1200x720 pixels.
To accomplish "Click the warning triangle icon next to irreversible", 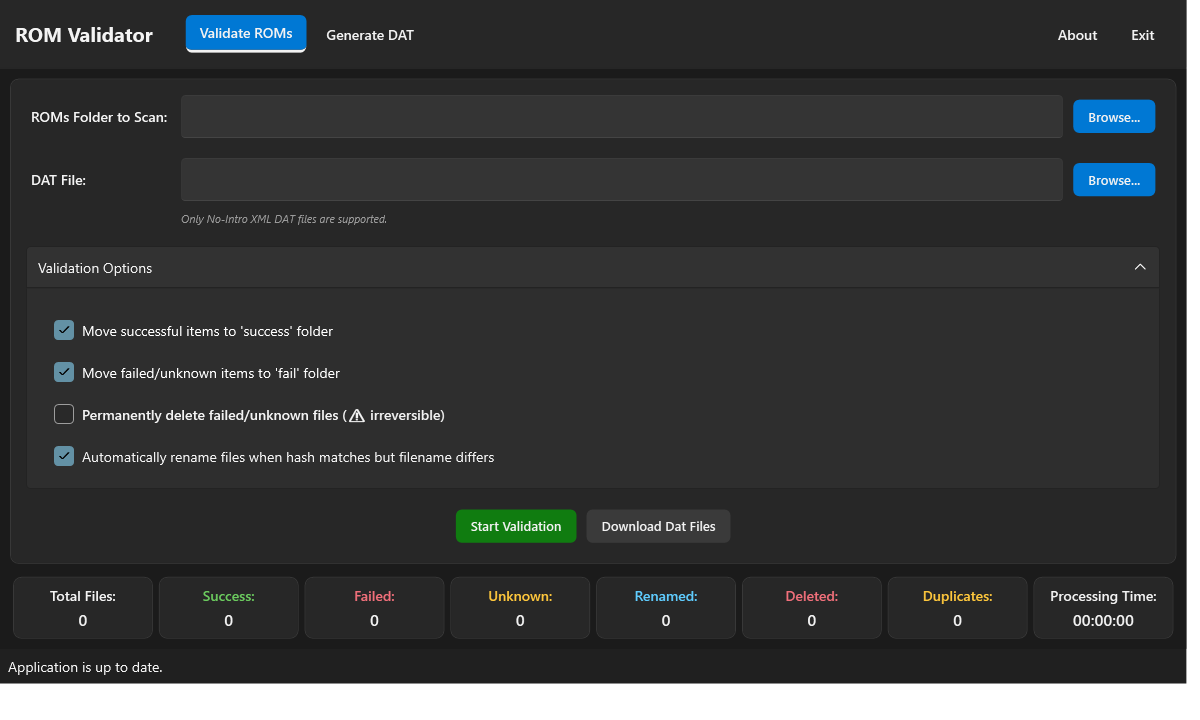I will click(357, 415).
